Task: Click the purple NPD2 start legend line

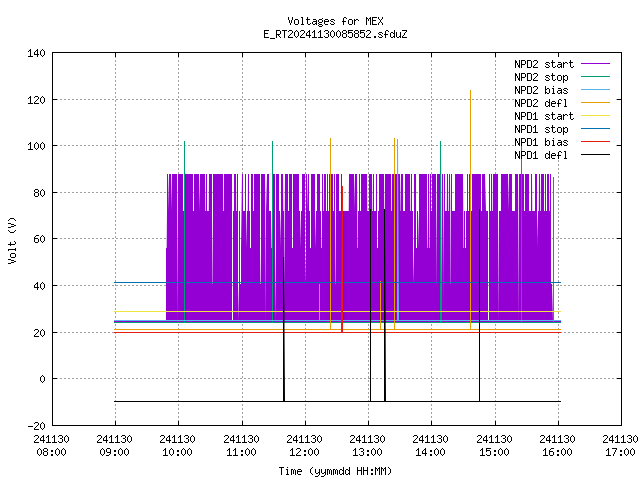Action: coord(596,64)
